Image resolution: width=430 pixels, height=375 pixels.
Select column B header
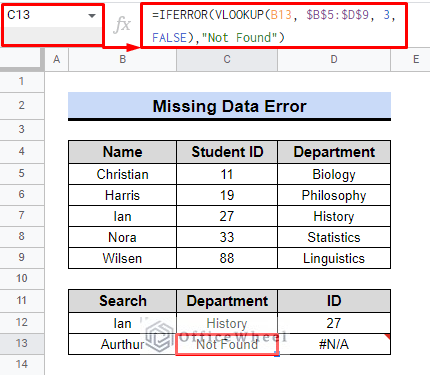[x=122, y=59]
